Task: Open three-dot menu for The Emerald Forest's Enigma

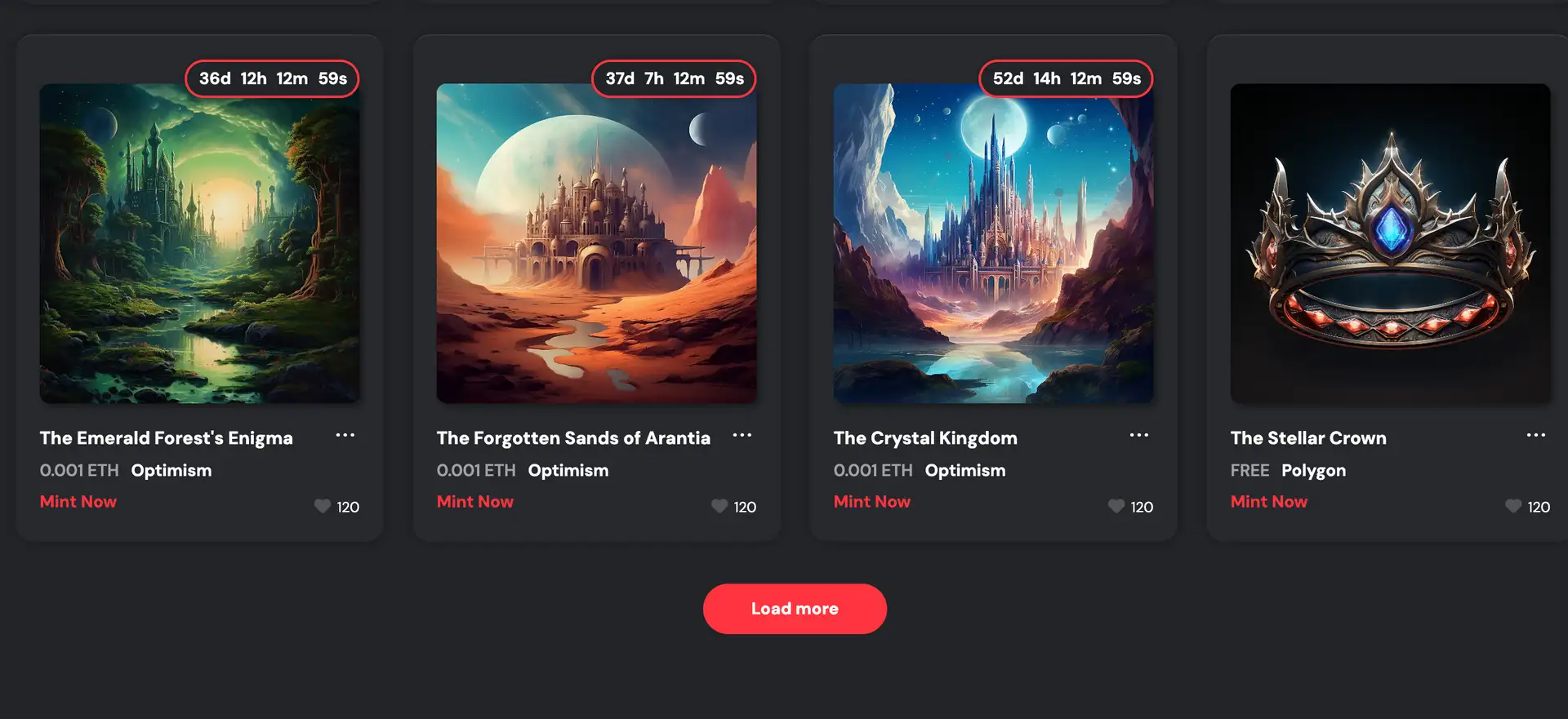Action: [x=345, y=435]
